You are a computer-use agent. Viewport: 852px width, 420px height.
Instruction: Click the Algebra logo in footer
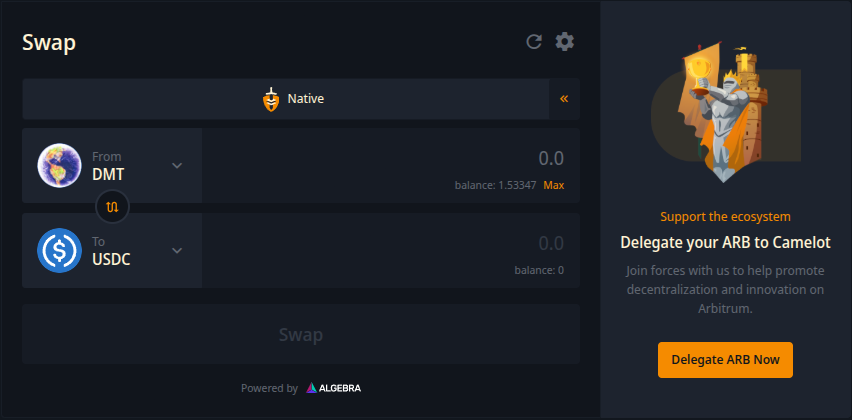[334, 388]
